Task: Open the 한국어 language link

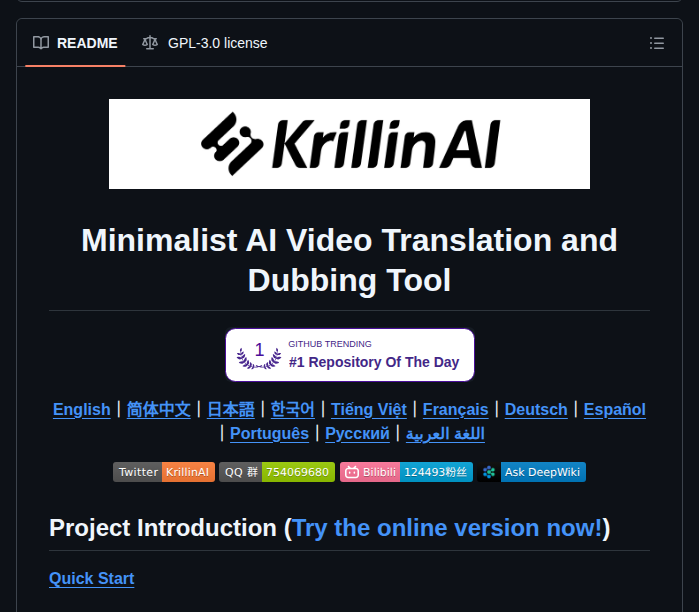Action: 292,410
